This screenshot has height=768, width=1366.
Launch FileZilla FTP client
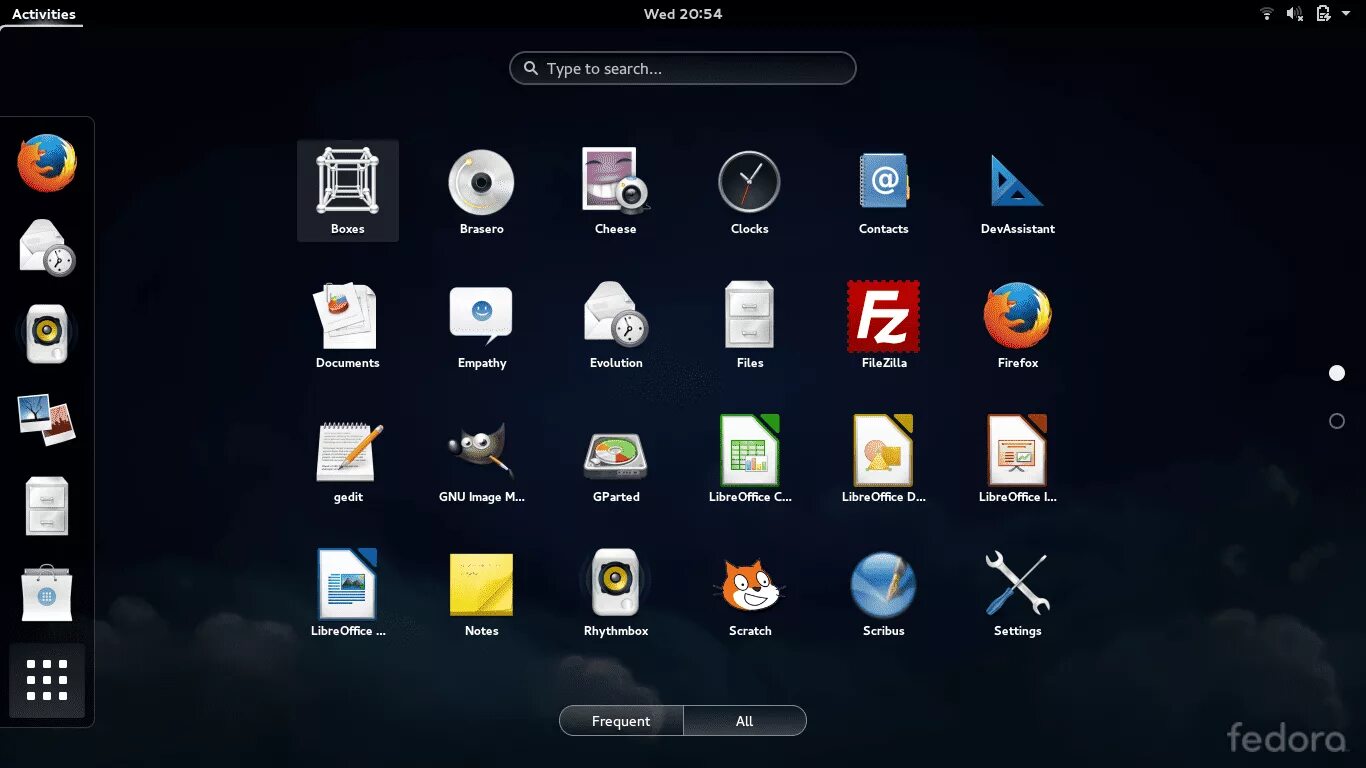(883, 324)
